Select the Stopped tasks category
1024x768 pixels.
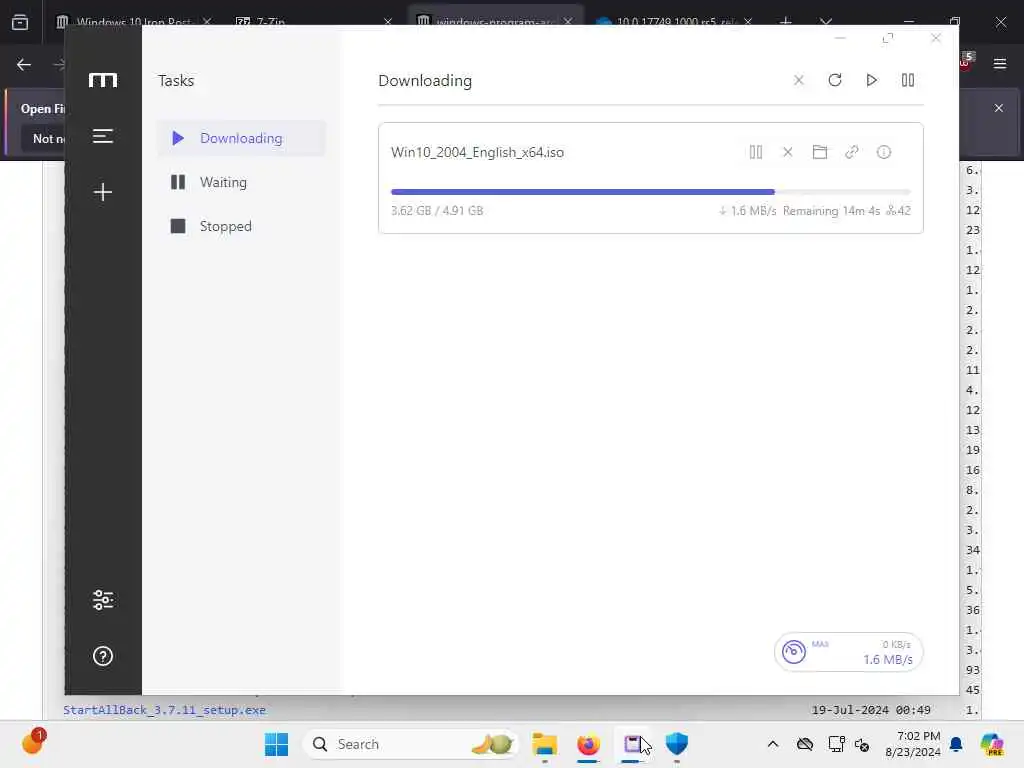242,226
